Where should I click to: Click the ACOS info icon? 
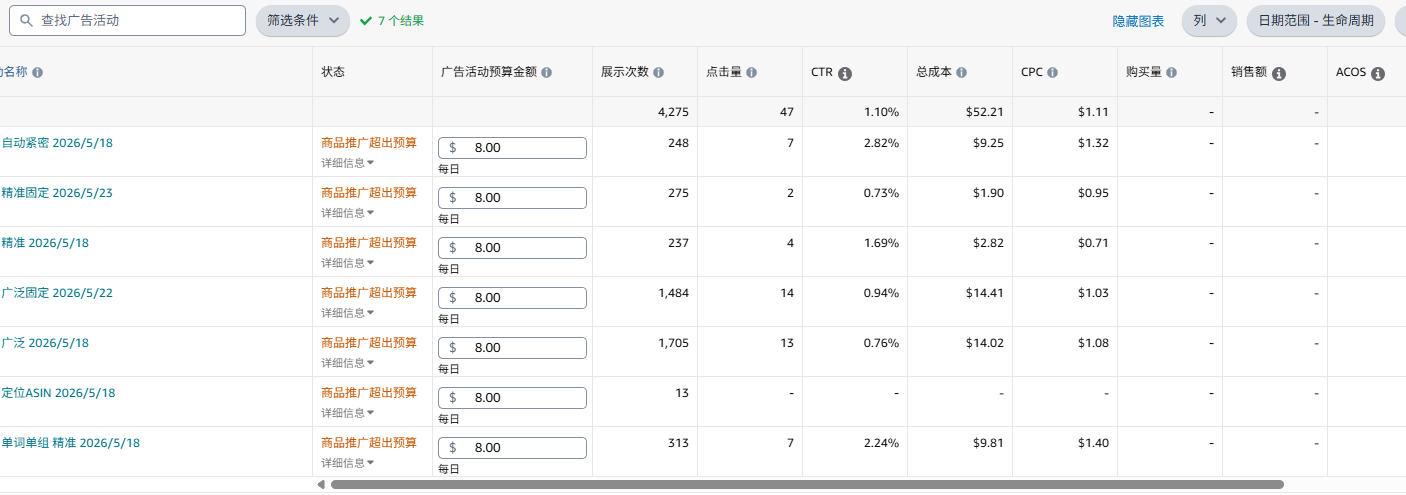coord(1378,74)
